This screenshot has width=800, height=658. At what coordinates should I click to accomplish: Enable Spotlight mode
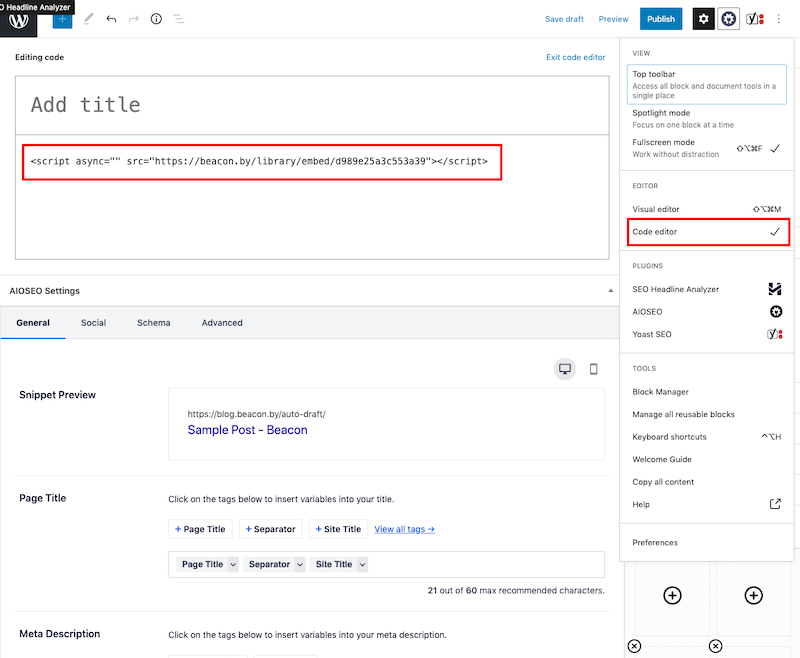pos(707,118)
